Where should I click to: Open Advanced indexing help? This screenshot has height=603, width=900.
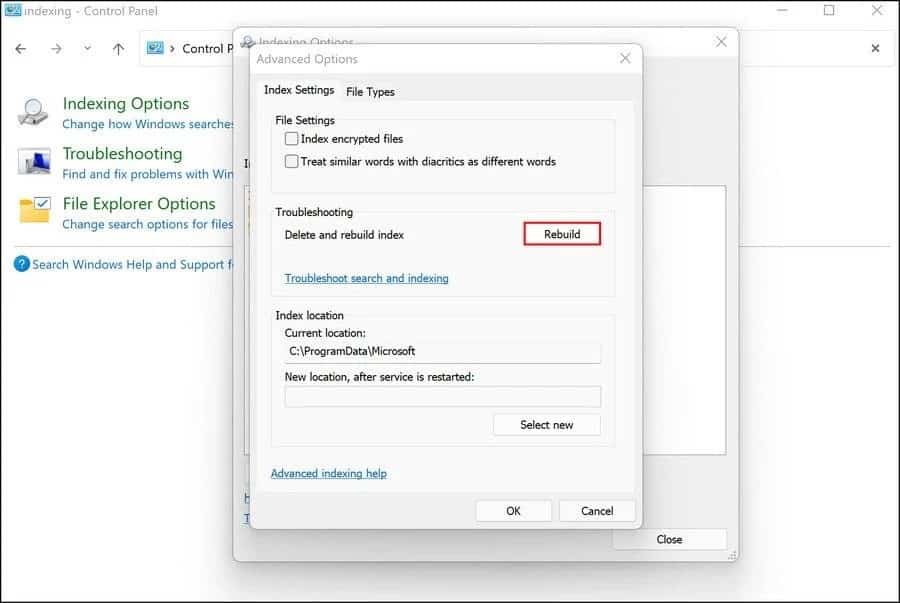click(x=328, y=473)
